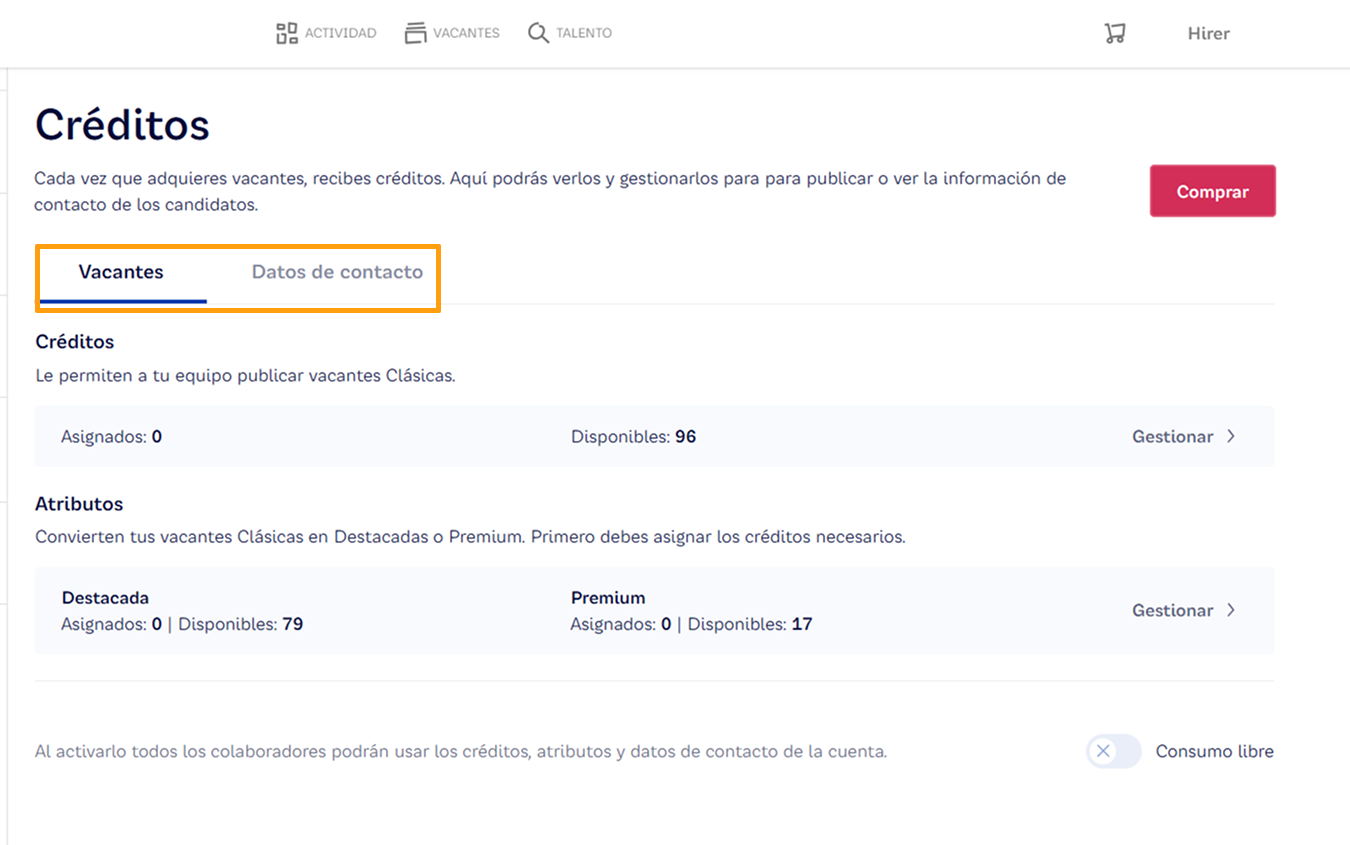1350x845 pixels.
Task: Click the X mark inside the Consumo libre switch
Action: pyautogui.click(x=1104, y=751)
